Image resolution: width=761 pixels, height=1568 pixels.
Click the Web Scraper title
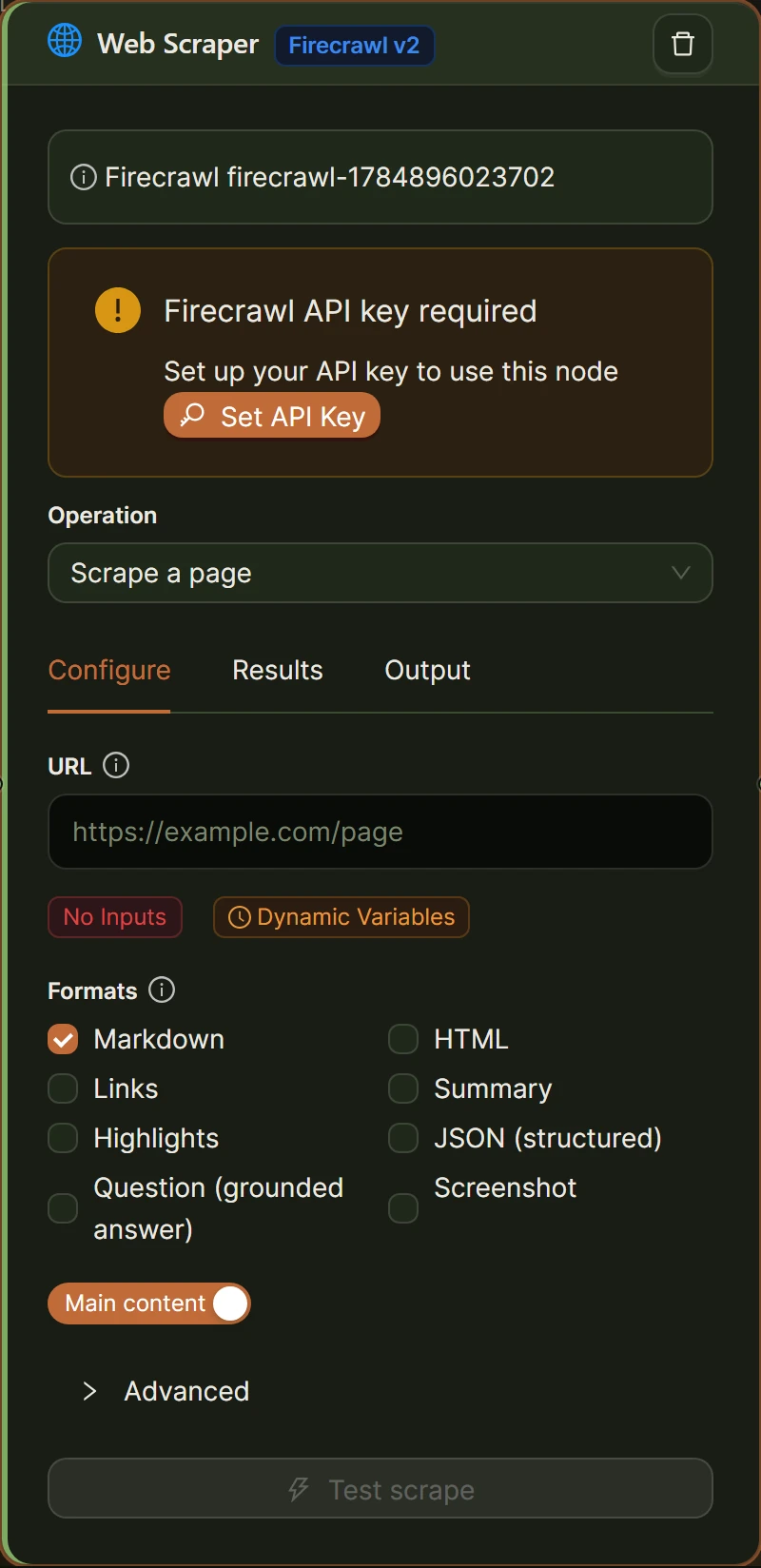click(x=178, y=44)
